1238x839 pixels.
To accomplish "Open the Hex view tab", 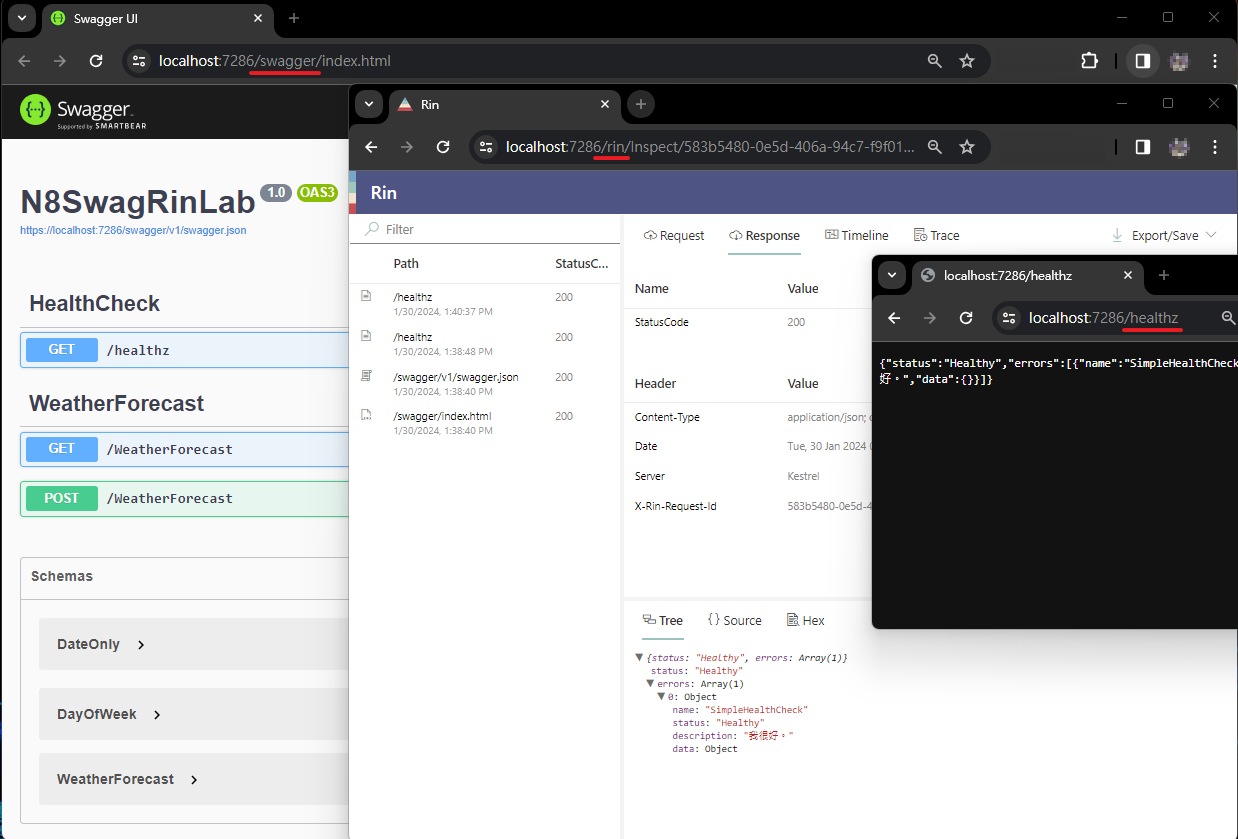I will (806, 620).
